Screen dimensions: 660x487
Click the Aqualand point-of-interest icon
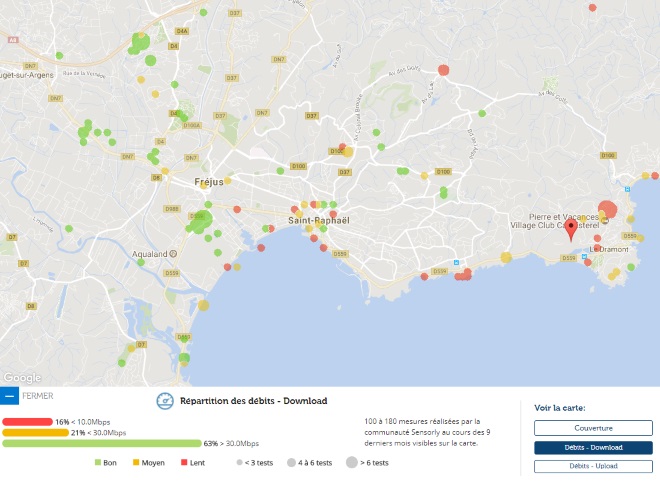(173, 254)
